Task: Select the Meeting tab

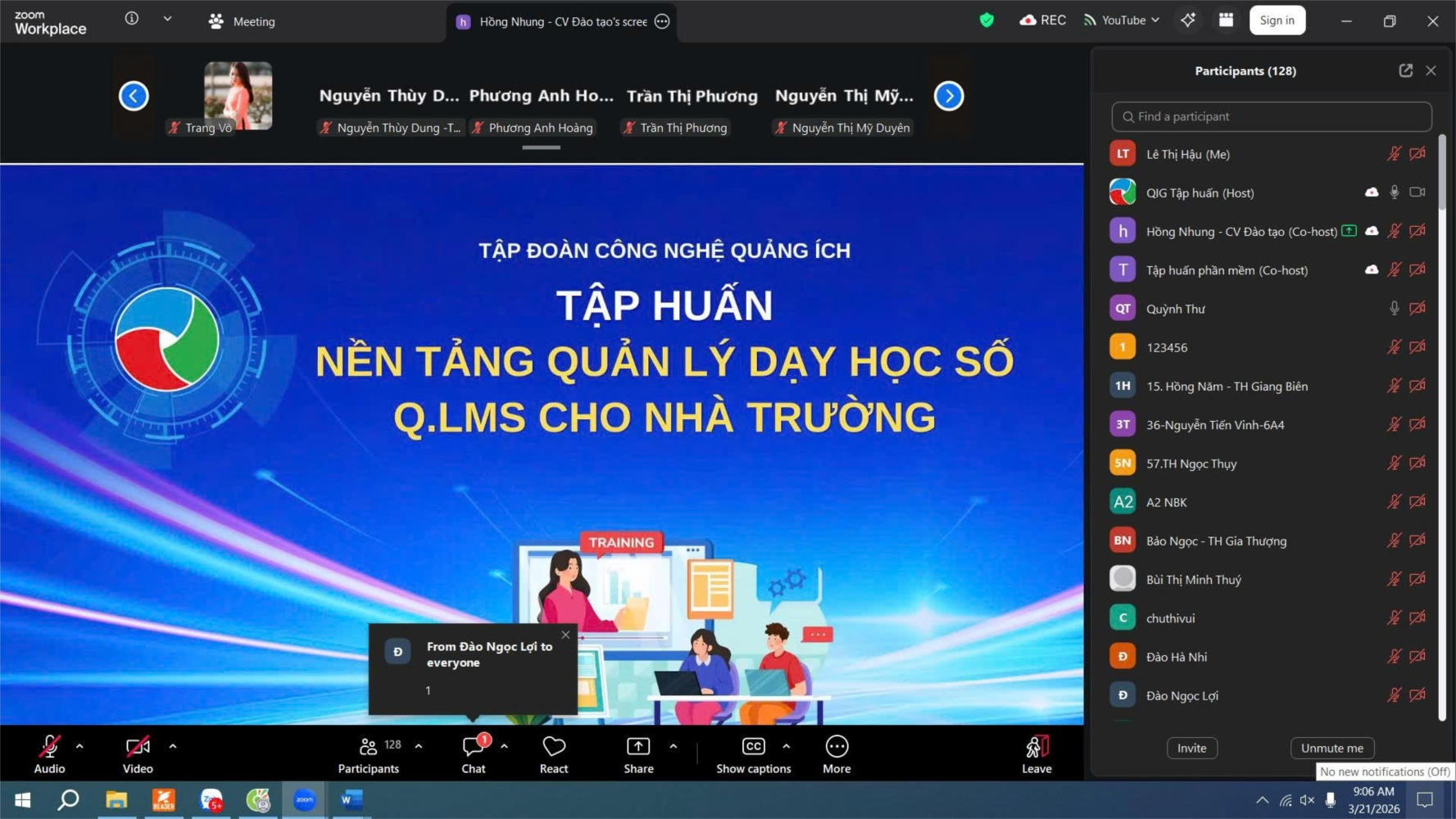Action: (x=243, y=21)
